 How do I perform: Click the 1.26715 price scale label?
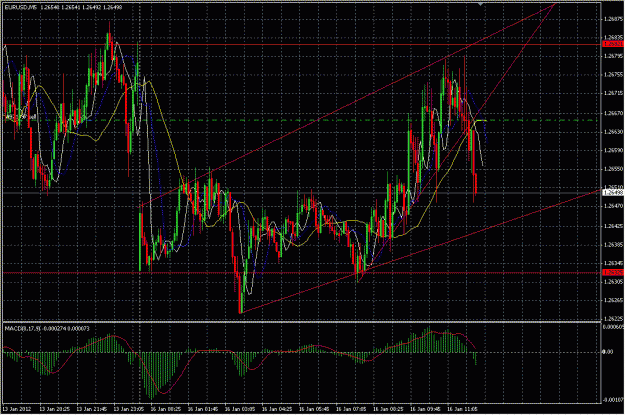point(613,93)
